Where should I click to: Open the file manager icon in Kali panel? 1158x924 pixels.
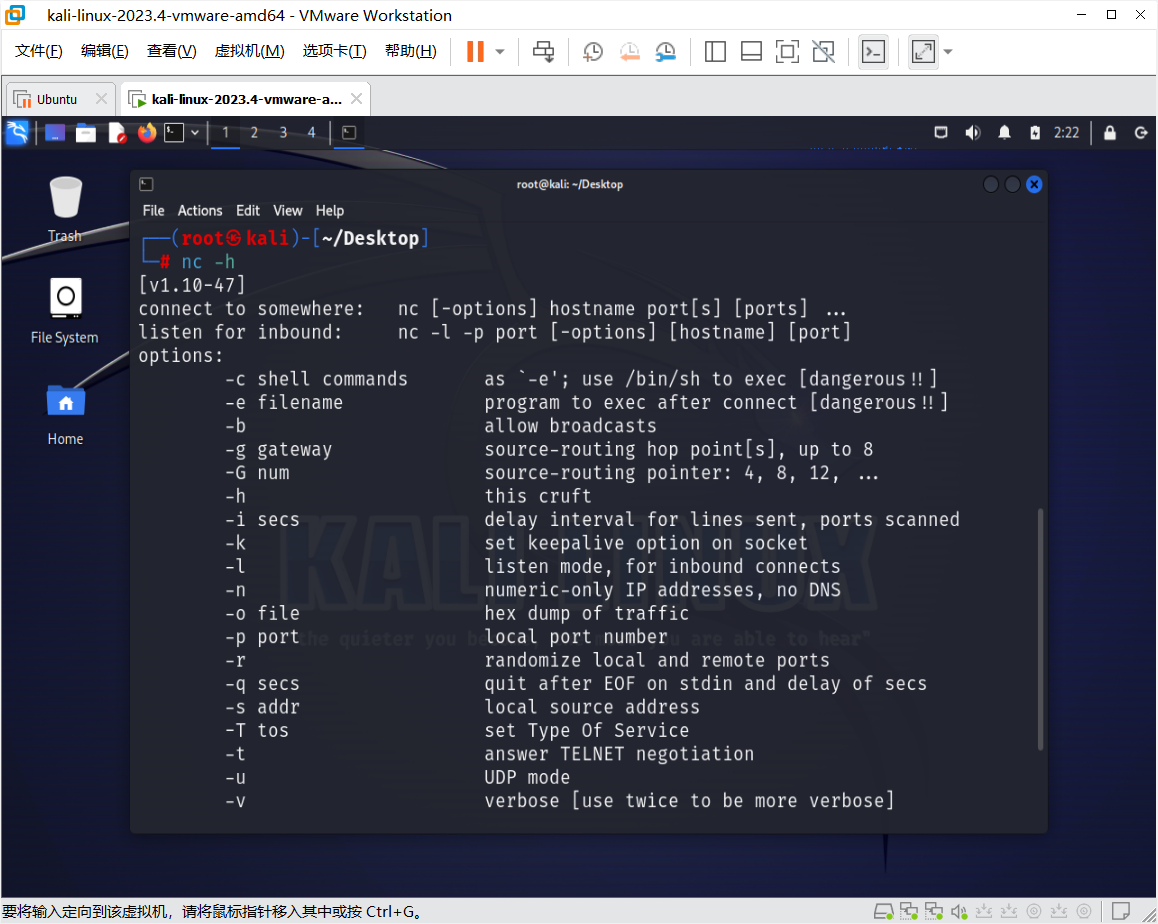tap(86, 133)
